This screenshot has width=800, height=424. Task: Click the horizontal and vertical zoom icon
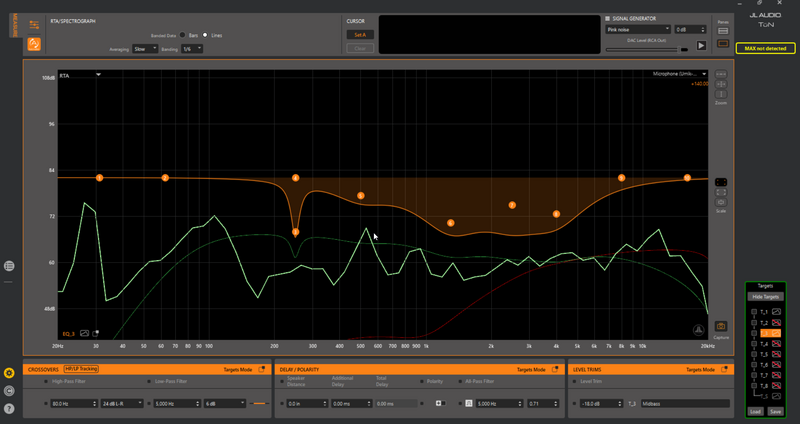coord(721,84)
